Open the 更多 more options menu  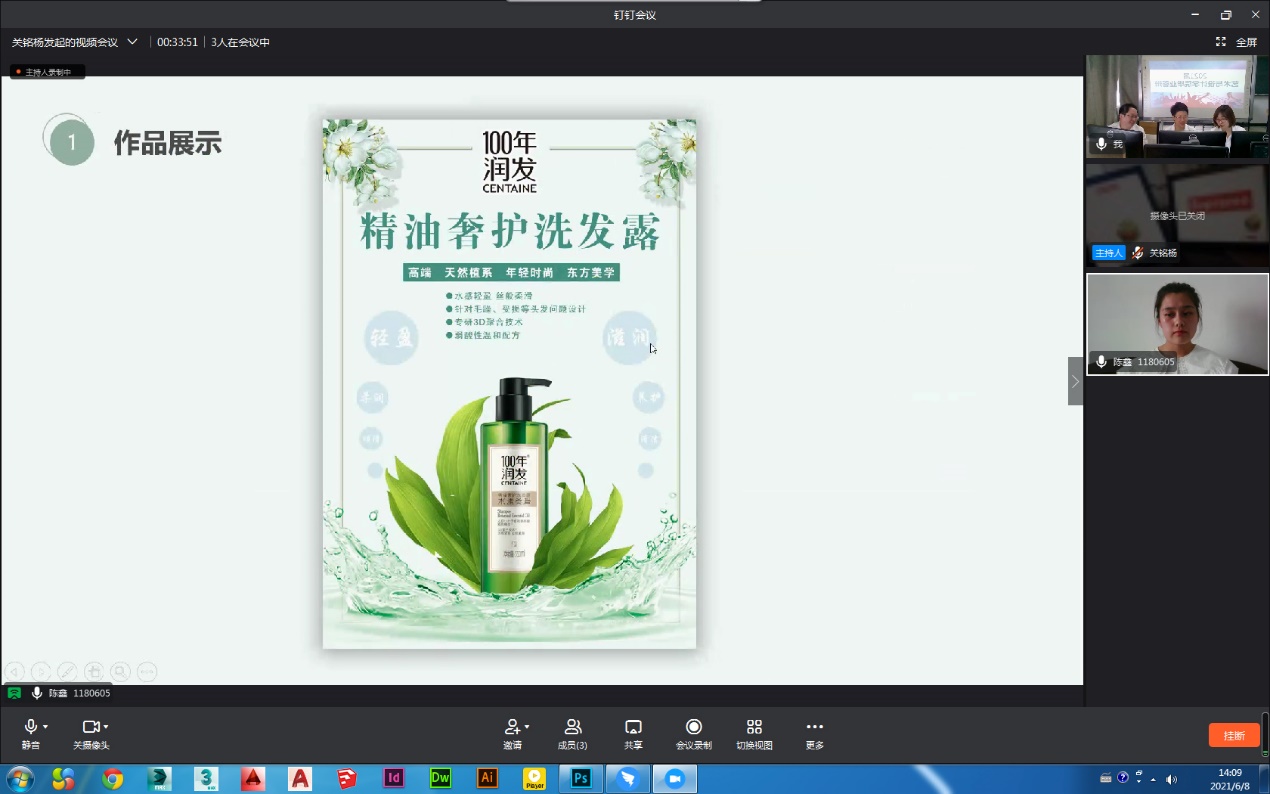pos(815,734)
